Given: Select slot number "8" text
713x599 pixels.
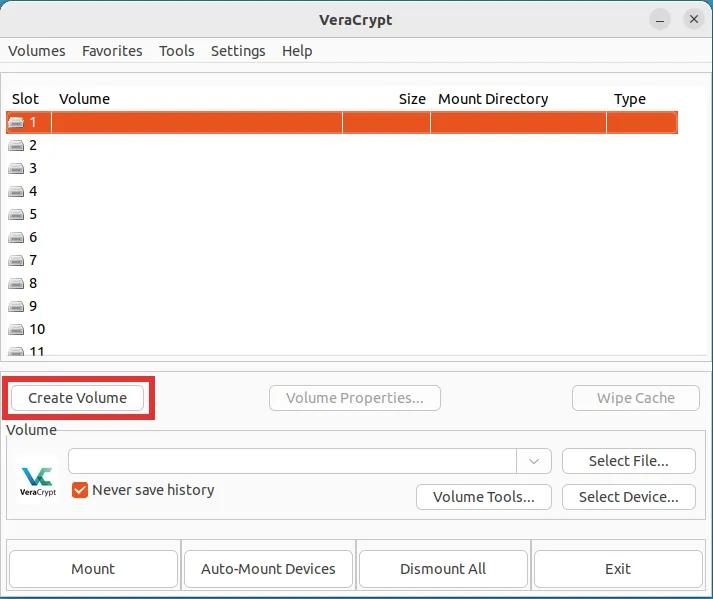Looking at the screenshot, I should tap(33, 283).
